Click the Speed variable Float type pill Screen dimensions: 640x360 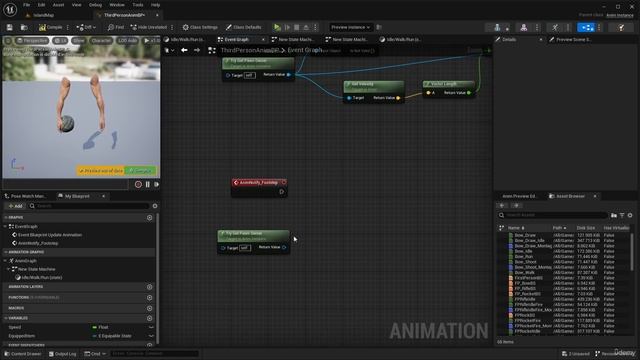pos(100,327)
